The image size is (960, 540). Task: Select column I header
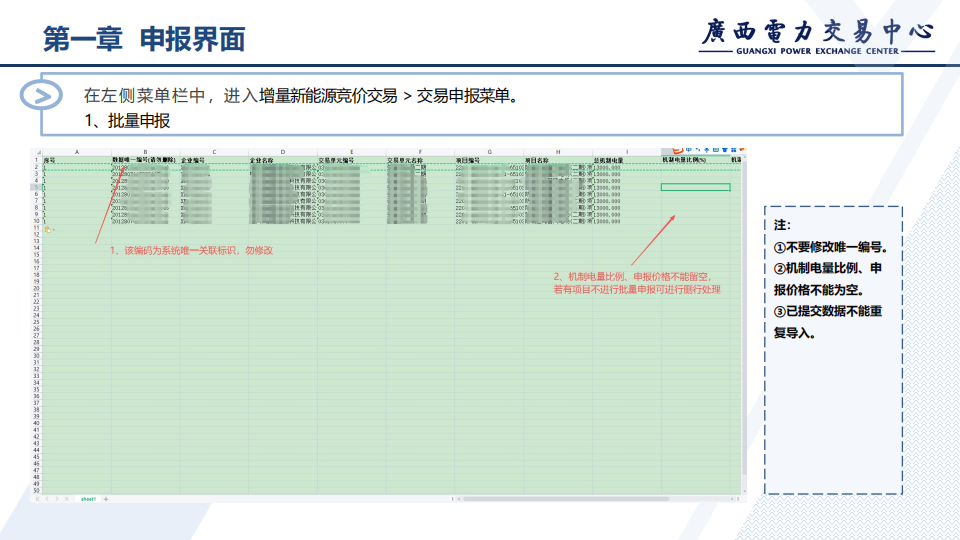tap(626, 152)
